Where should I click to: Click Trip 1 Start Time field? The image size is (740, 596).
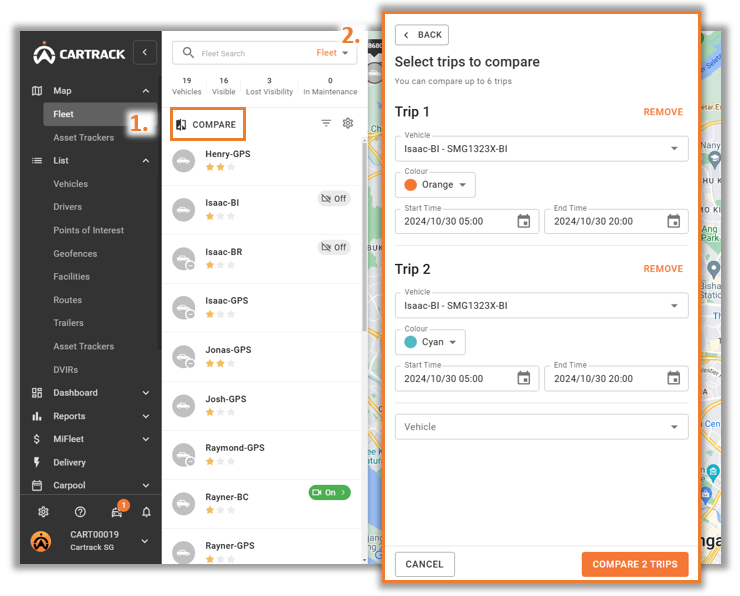pos(467,221)
